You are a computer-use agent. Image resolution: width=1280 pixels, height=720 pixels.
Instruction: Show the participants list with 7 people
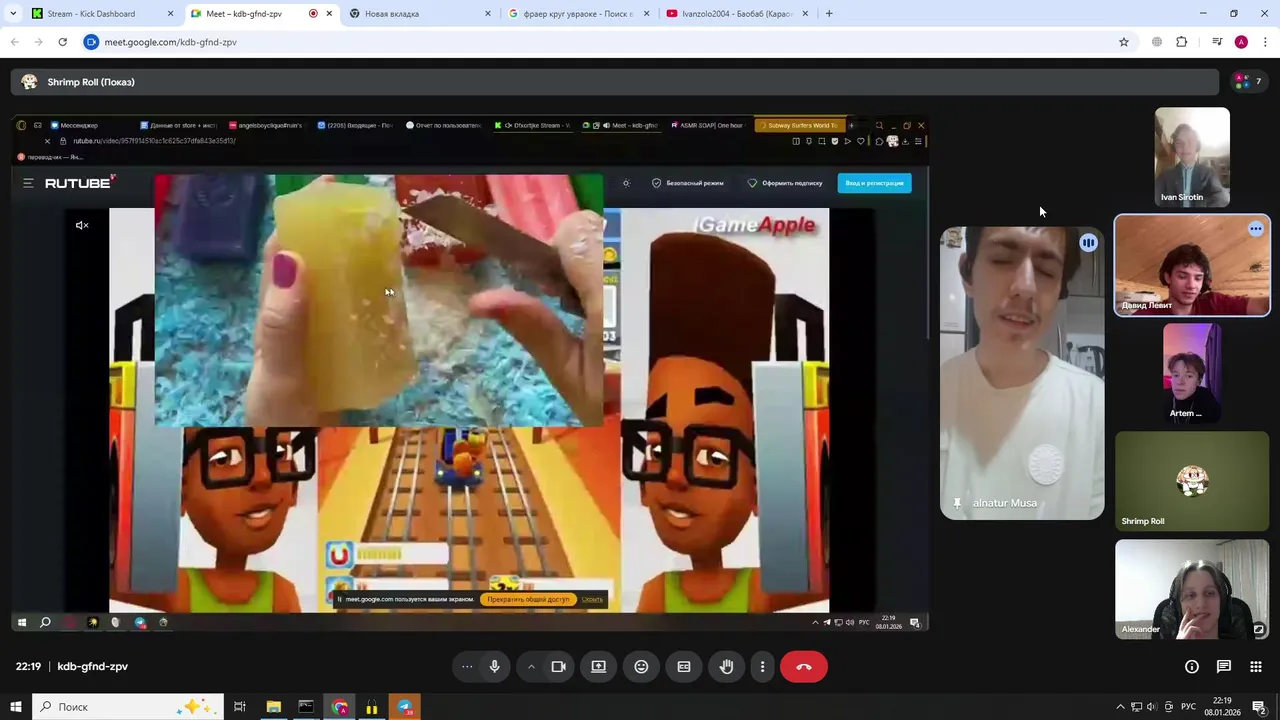(x=1247, y=82)
